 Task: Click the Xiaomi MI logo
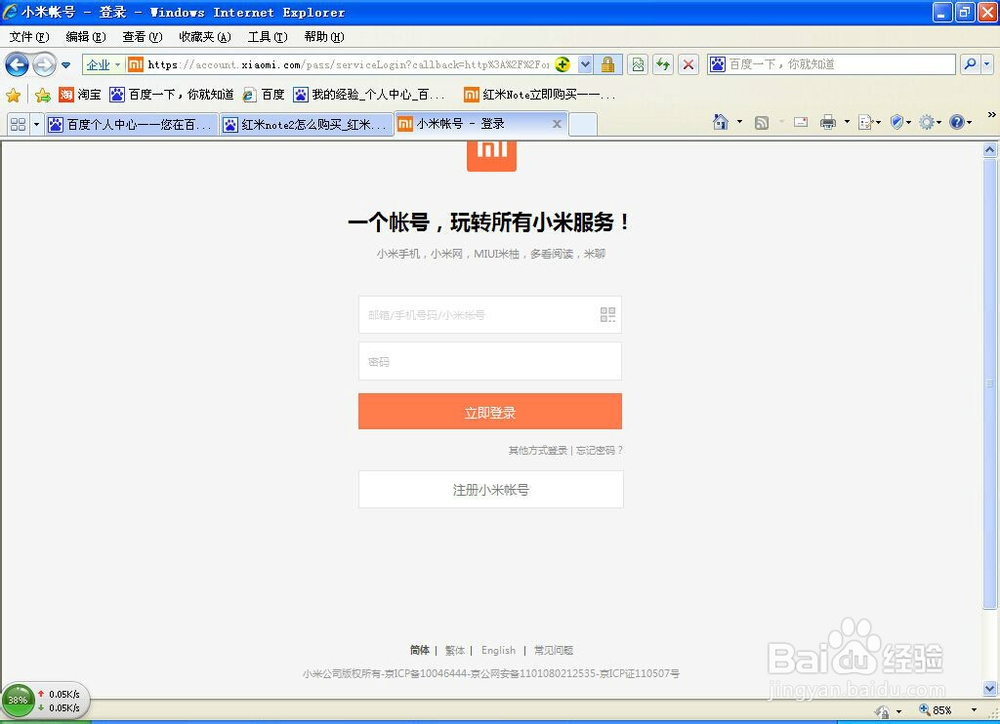tap(491, 156)
